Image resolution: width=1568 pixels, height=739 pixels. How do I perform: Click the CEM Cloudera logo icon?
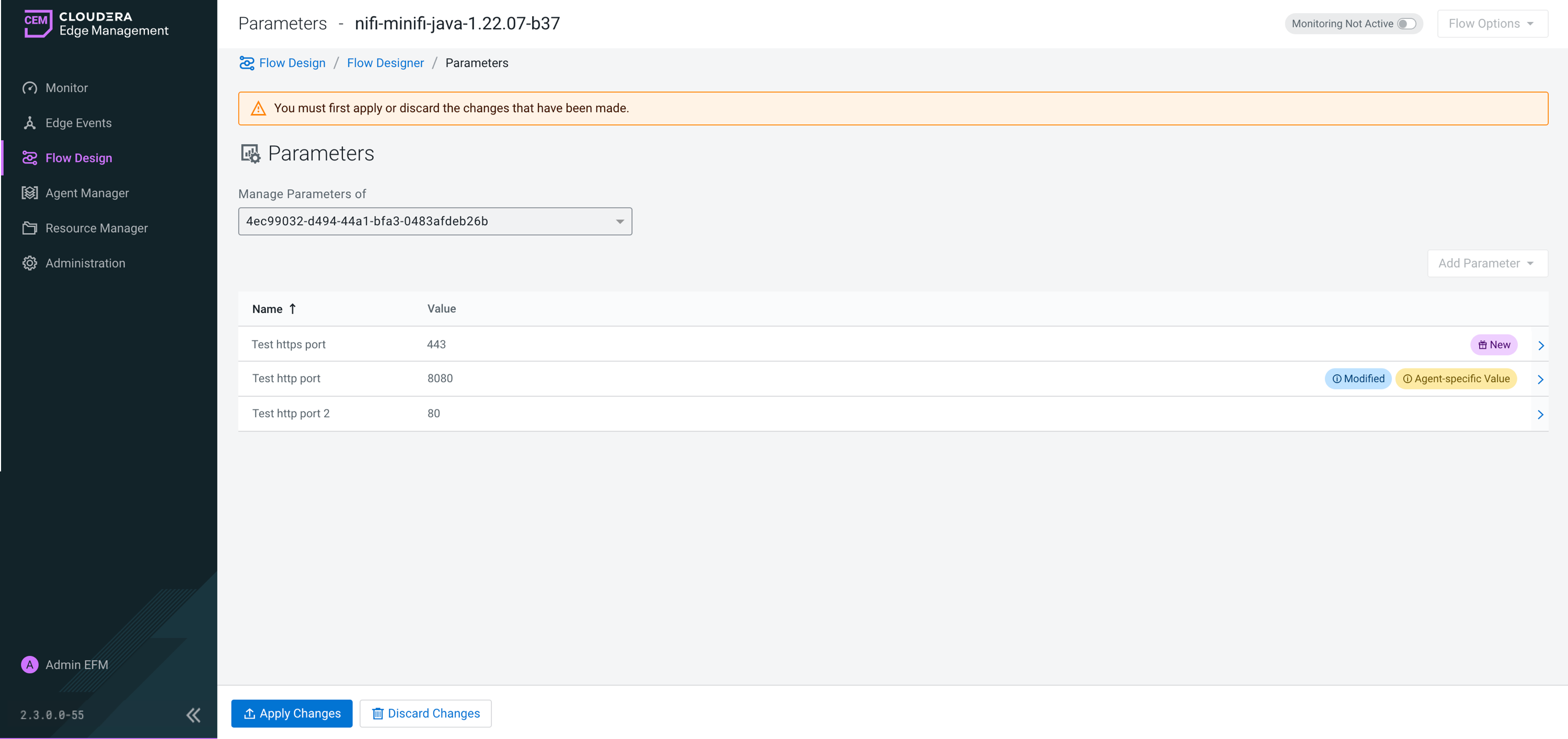coord(38,23)
